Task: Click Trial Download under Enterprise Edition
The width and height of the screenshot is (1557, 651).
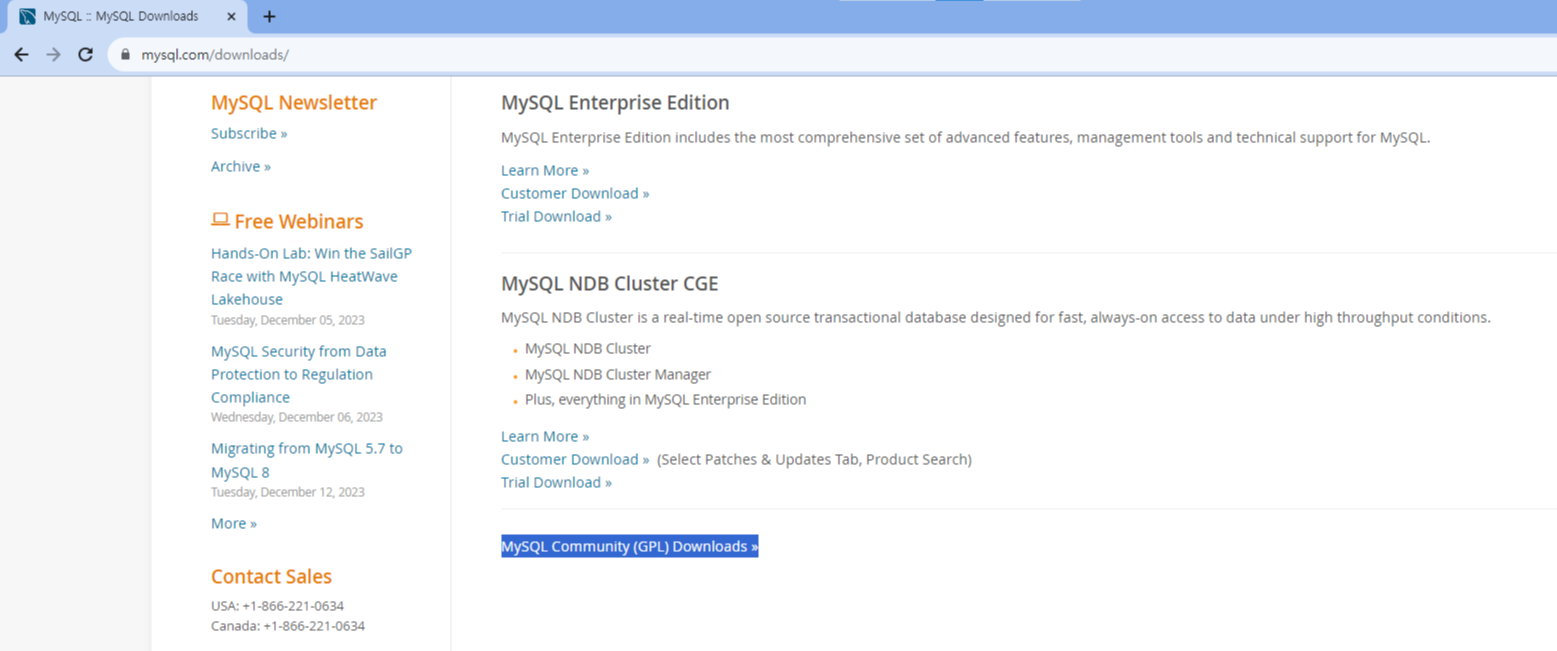Action: [556, 216]
